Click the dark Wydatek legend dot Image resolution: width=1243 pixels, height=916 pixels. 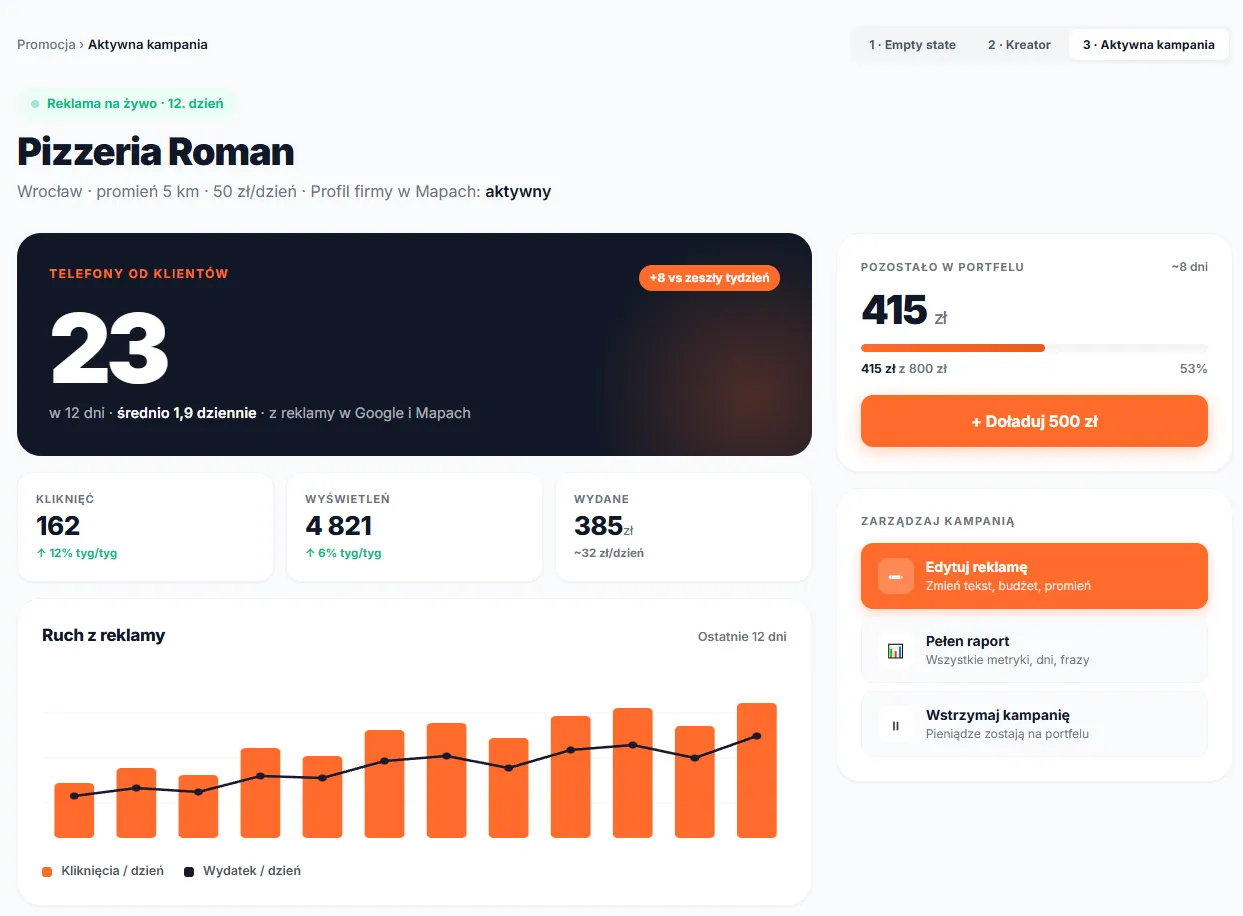[x=189, y=871]
